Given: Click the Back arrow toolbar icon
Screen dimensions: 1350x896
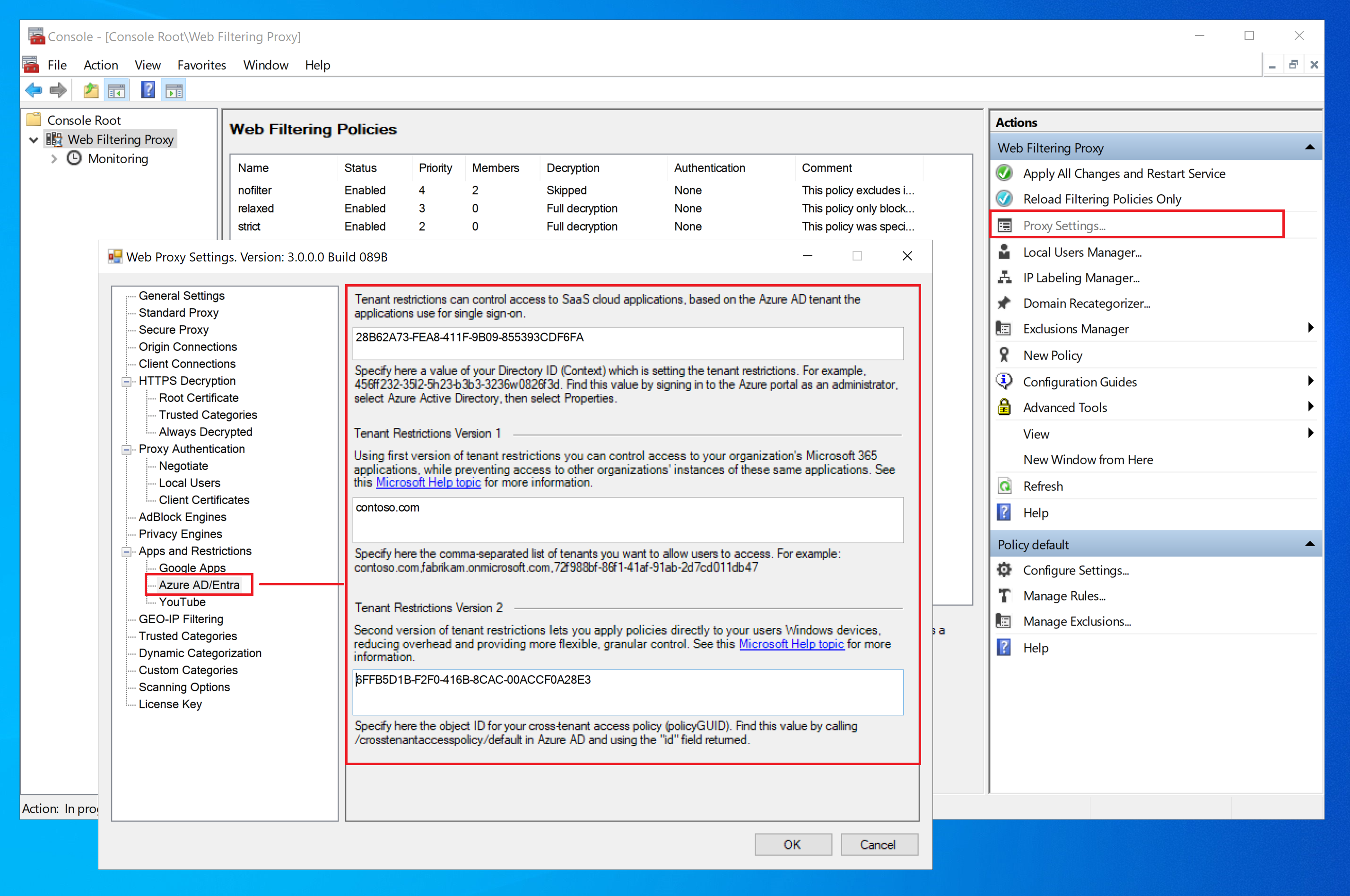Looking at the screenshot, I should coord(34,90).
